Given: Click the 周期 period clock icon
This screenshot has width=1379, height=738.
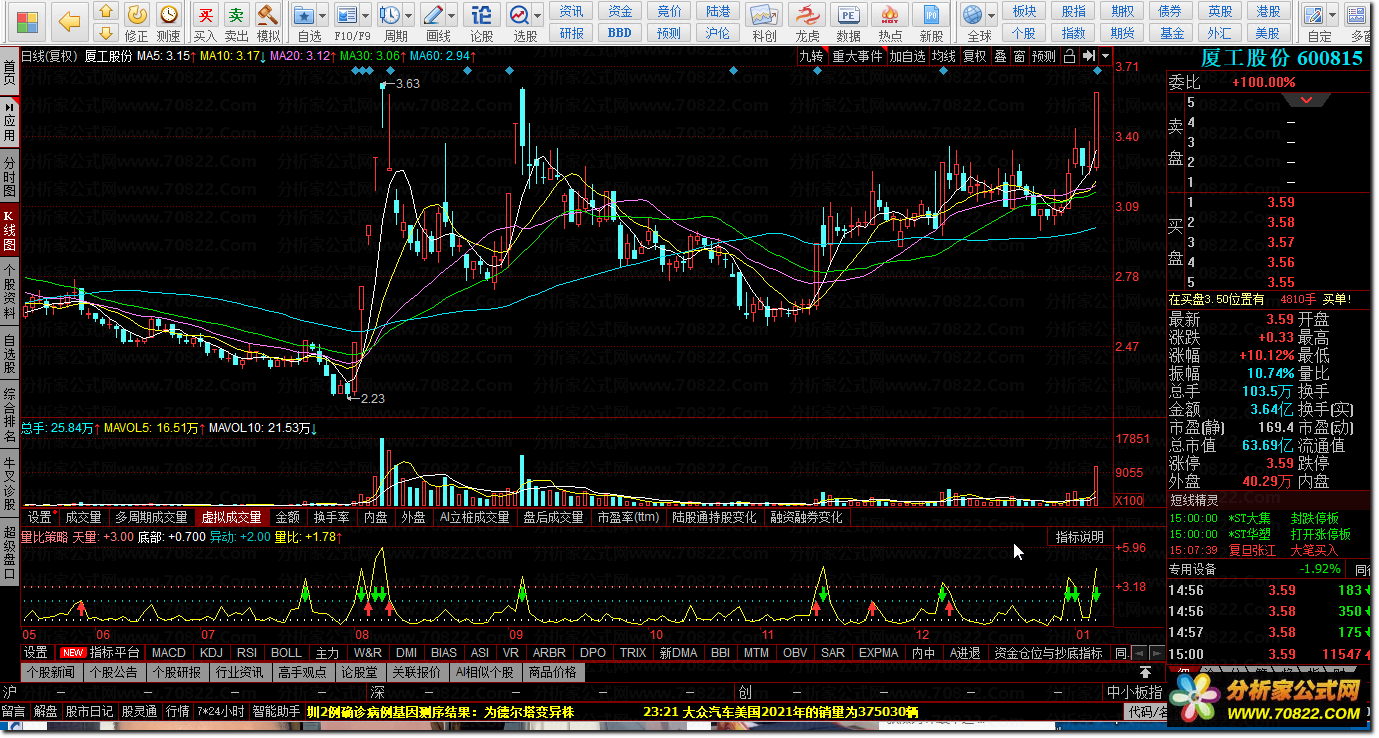Looking at the screenshot, I should pos(389,15).
